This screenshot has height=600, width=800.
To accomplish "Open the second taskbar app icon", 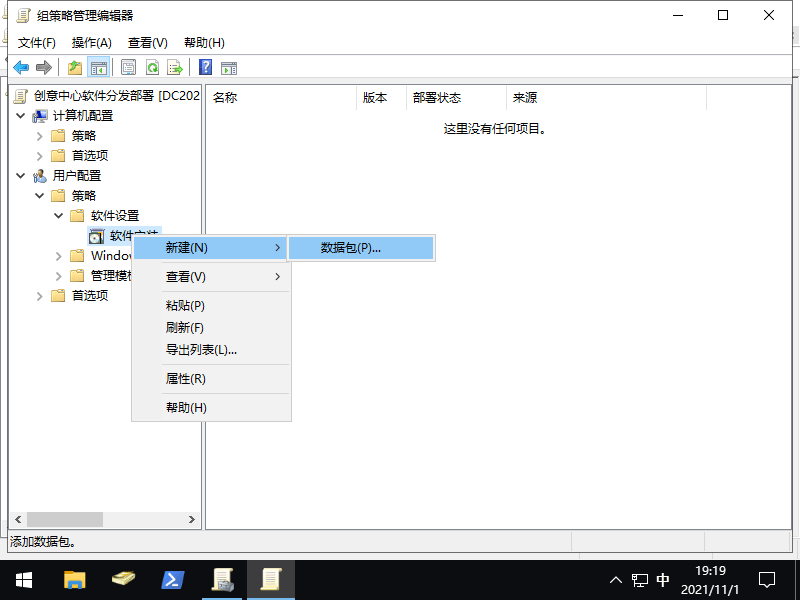I will pyautogui.click(x=123, y=580).
